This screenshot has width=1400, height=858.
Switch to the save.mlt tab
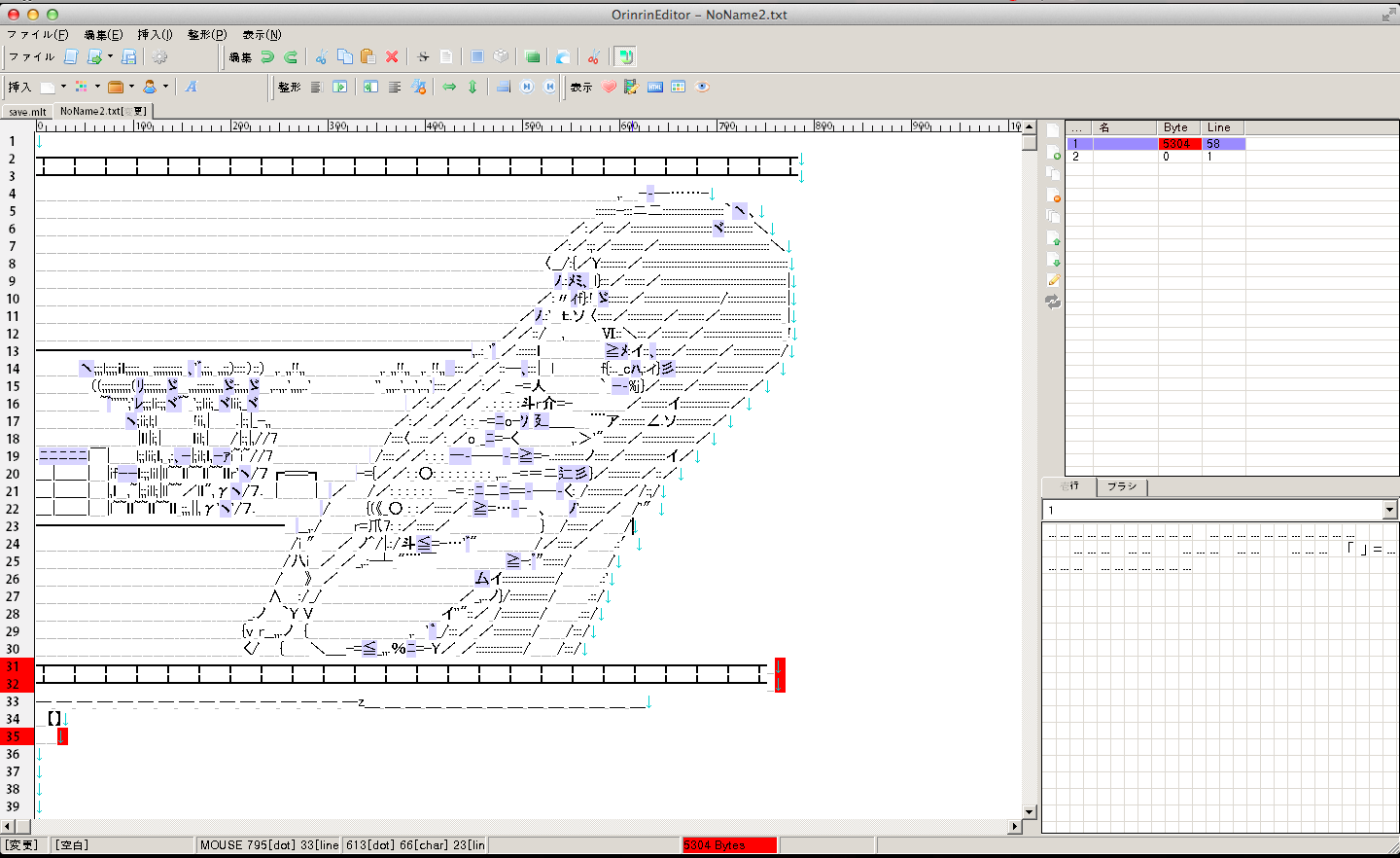pos(27,112)
